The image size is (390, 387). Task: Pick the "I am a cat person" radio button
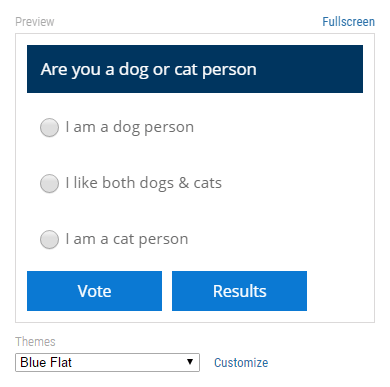[x=49, y=239]
